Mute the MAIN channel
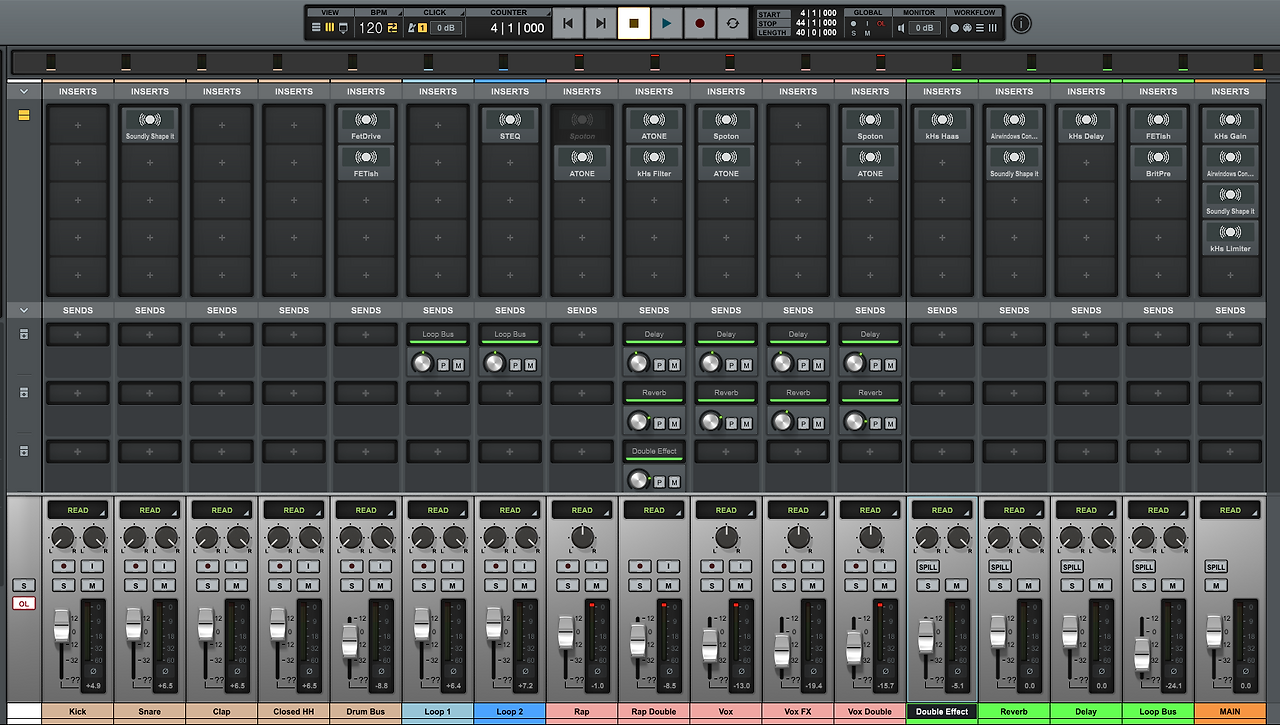The height and width of the screenshot is (725, 1280). click(1216, 585)
